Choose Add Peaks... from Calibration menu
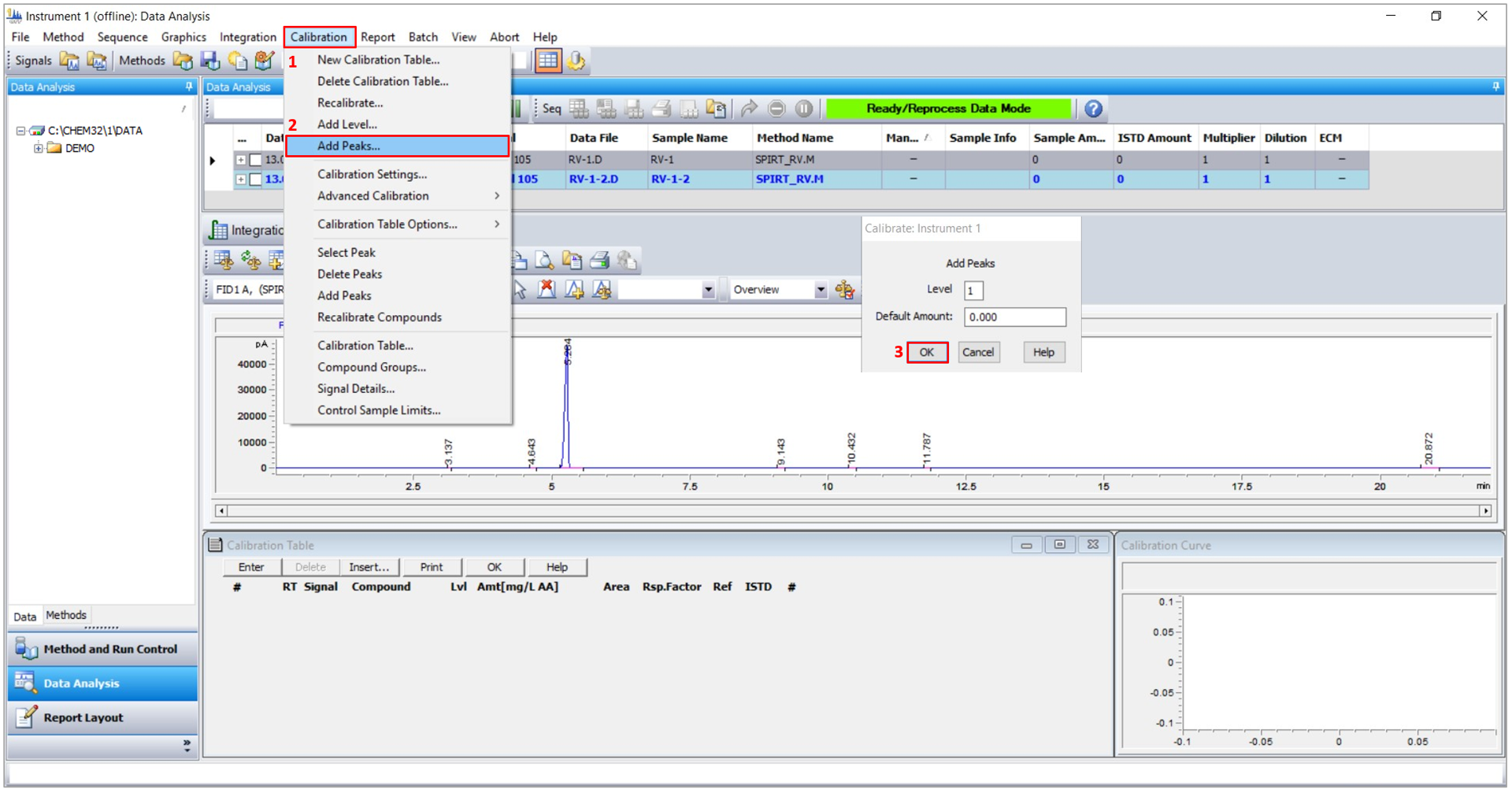Viewport: 1512px width, 789px height. point(349,146)
